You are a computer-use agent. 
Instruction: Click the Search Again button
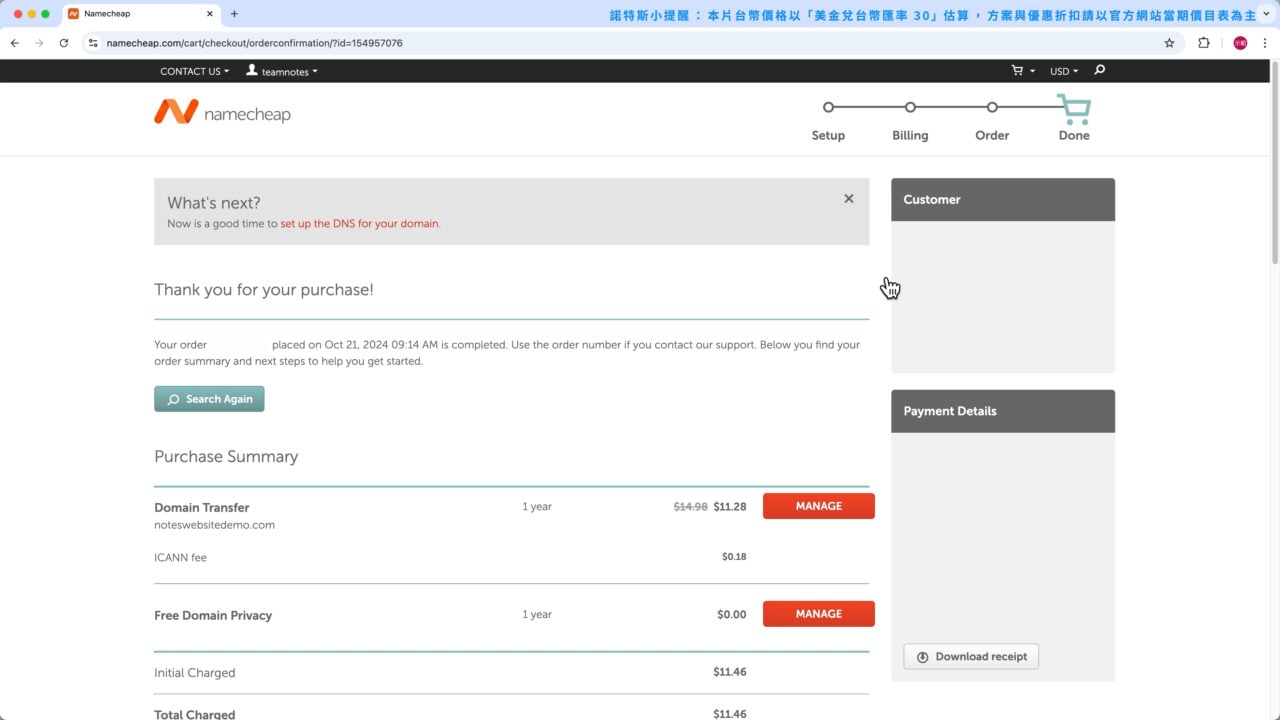209,398
